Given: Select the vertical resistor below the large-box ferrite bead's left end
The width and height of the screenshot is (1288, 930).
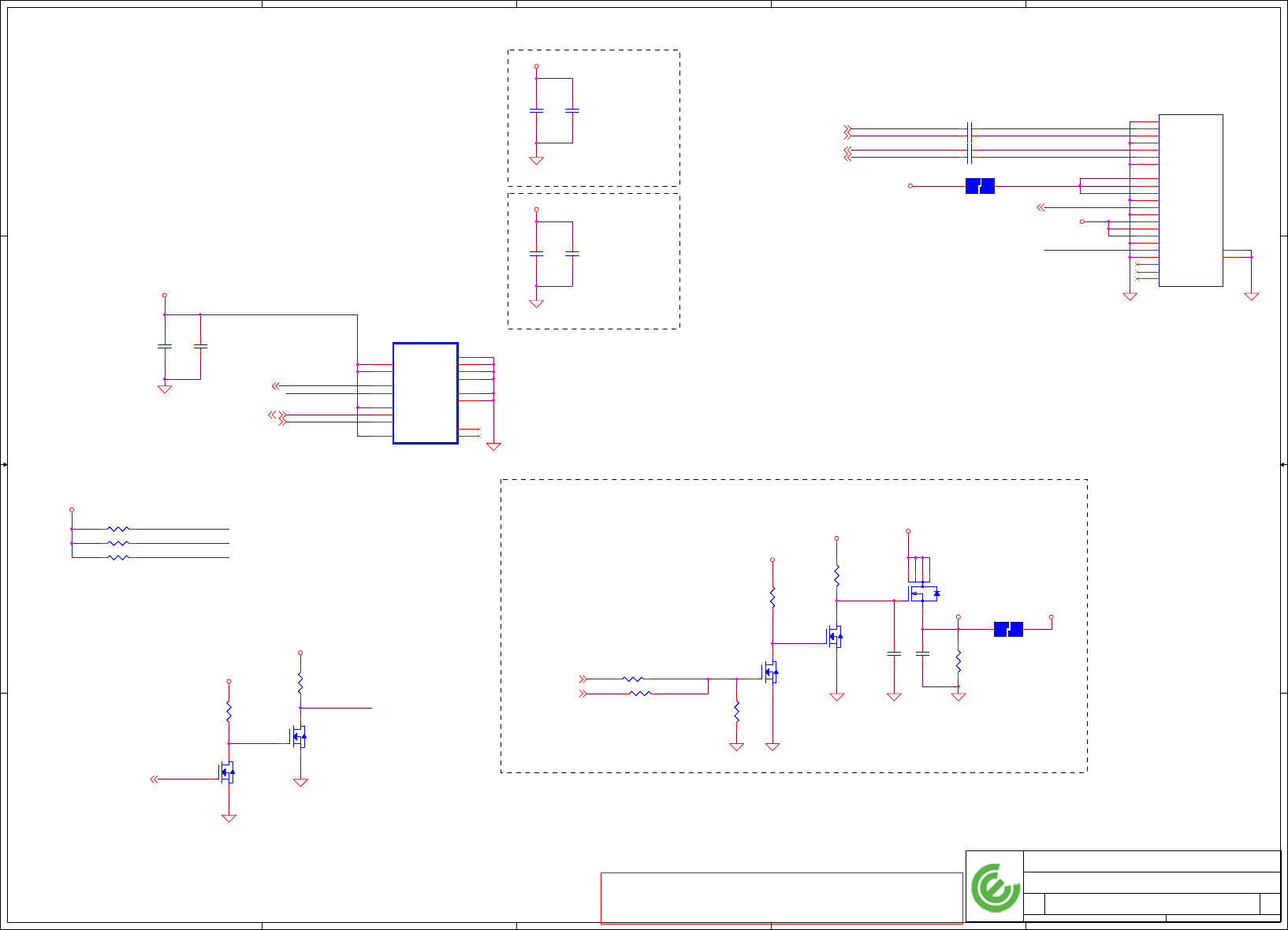Looking at the screenshot, I should (959, 661).
